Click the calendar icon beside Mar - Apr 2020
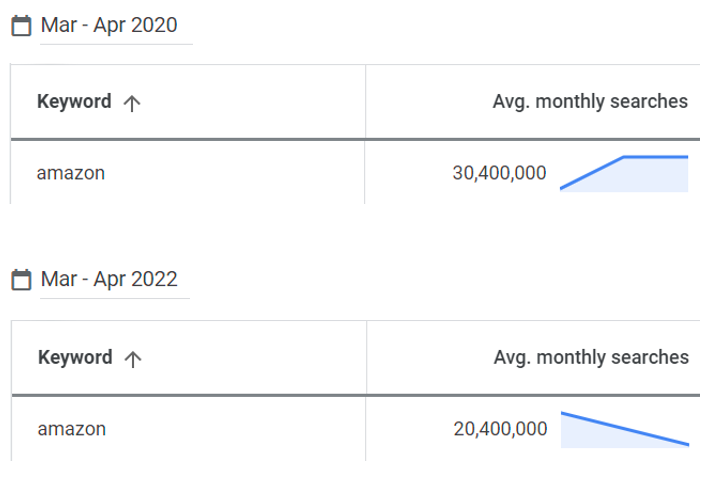 [x=21, y=25]
